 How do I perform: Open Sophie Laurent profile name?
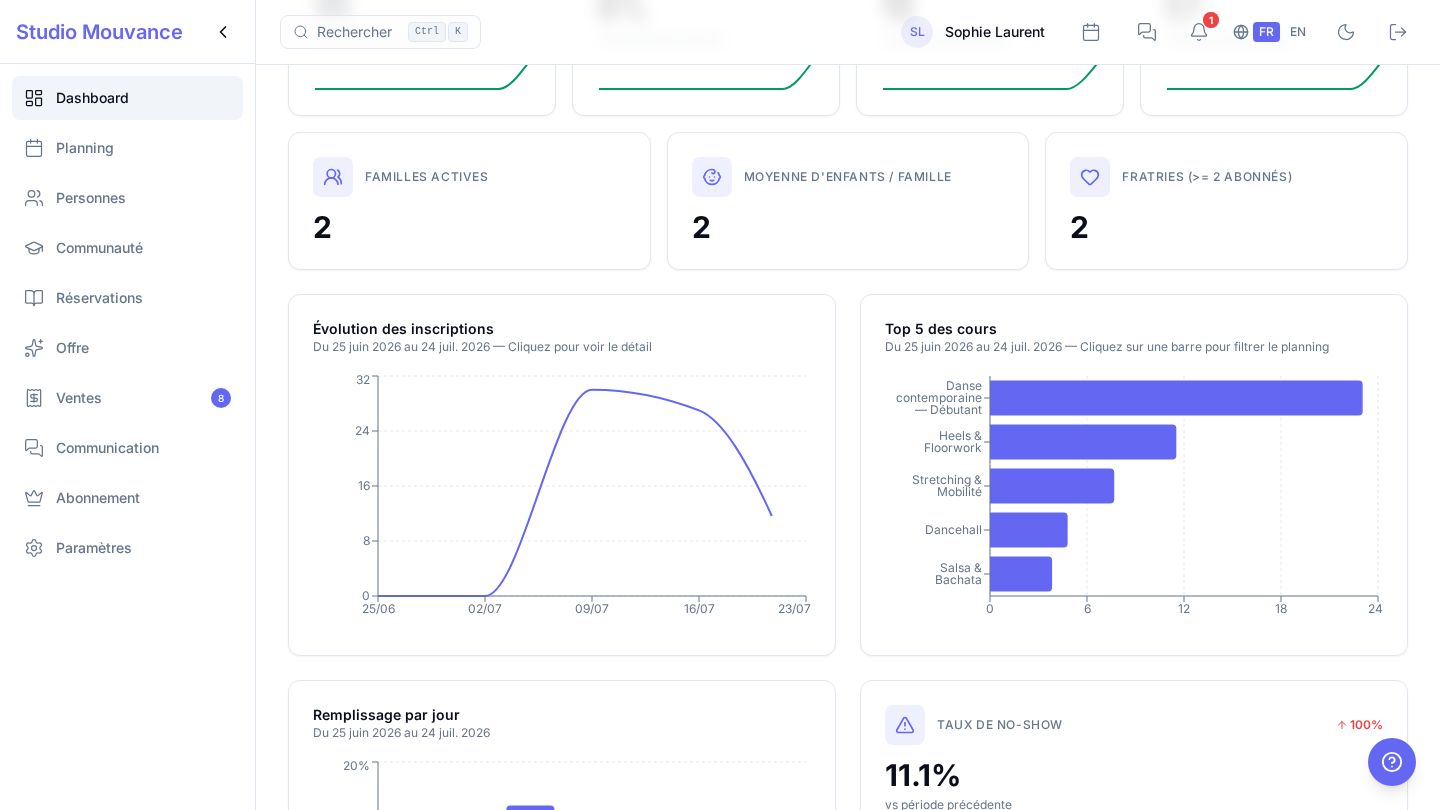(995, 32)
